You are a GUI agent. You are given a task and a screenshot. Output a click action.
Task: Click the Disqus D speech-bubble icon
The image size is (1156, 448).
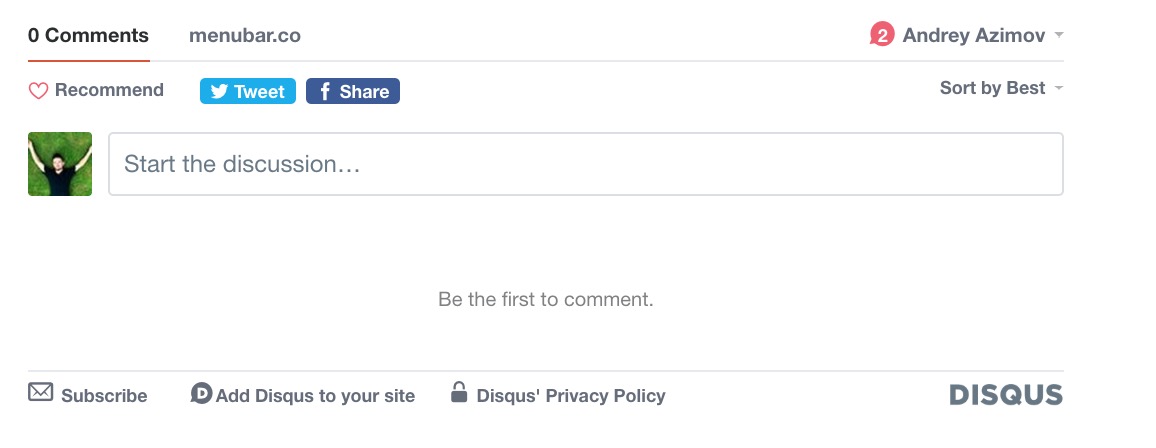pos(201,394)
